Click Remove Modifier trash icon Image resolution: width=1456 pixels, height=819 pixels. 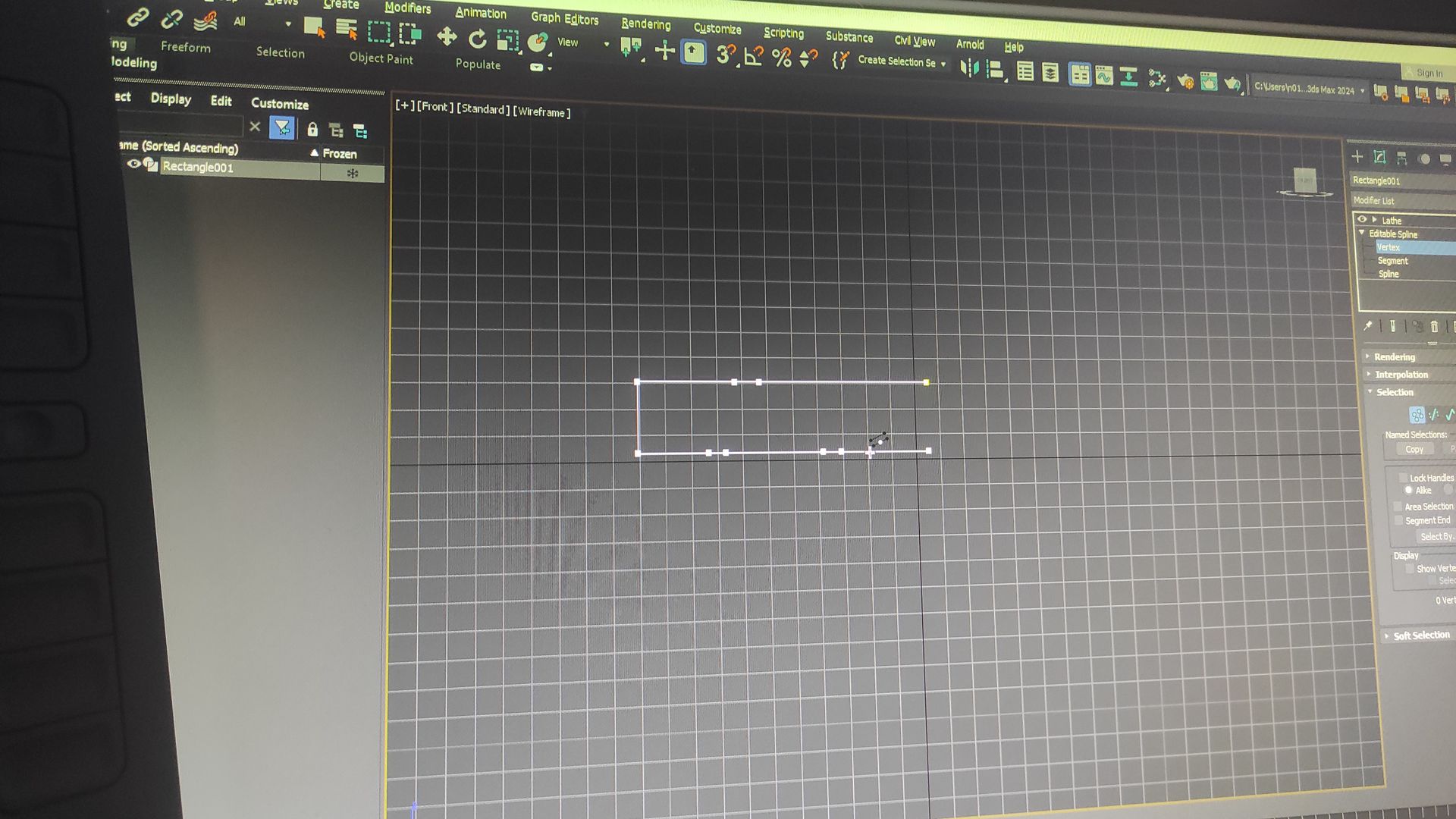click(1434, 327)
